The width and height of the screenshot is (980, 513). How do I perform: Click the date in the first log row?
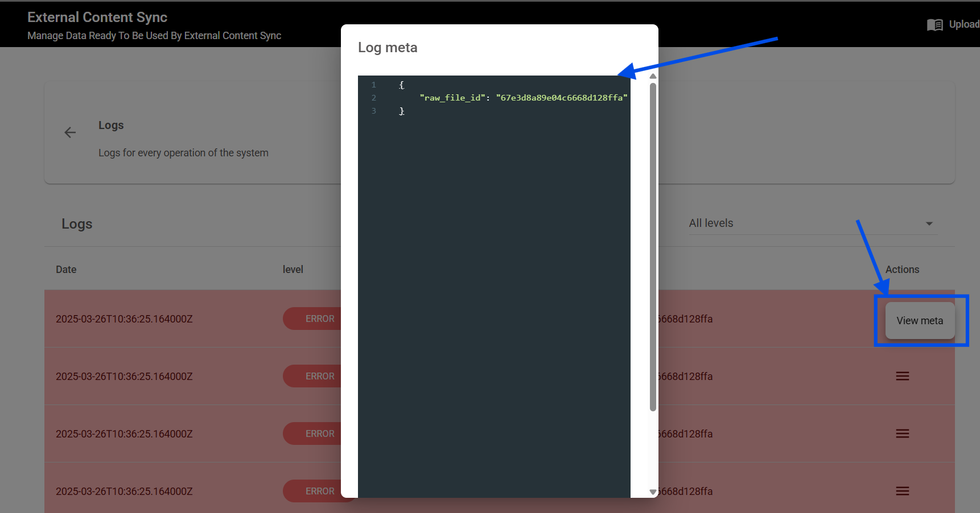(124, 319)
